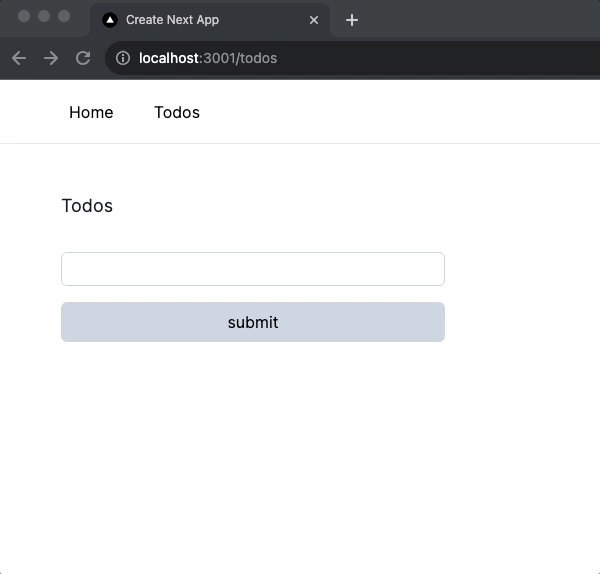Go back using the browser back arrow
600x574 pixels.
19,58
